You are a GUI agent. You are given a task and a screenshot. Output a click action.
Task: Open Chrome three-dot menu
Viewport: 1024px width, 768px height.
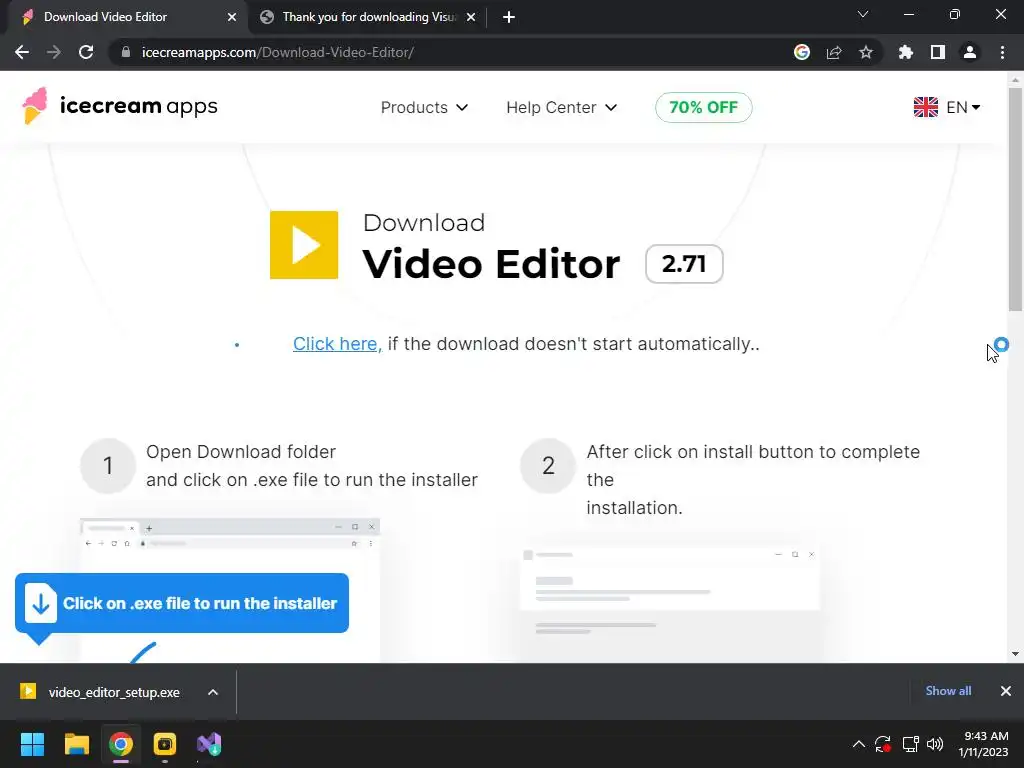(x=1002, y=52)
